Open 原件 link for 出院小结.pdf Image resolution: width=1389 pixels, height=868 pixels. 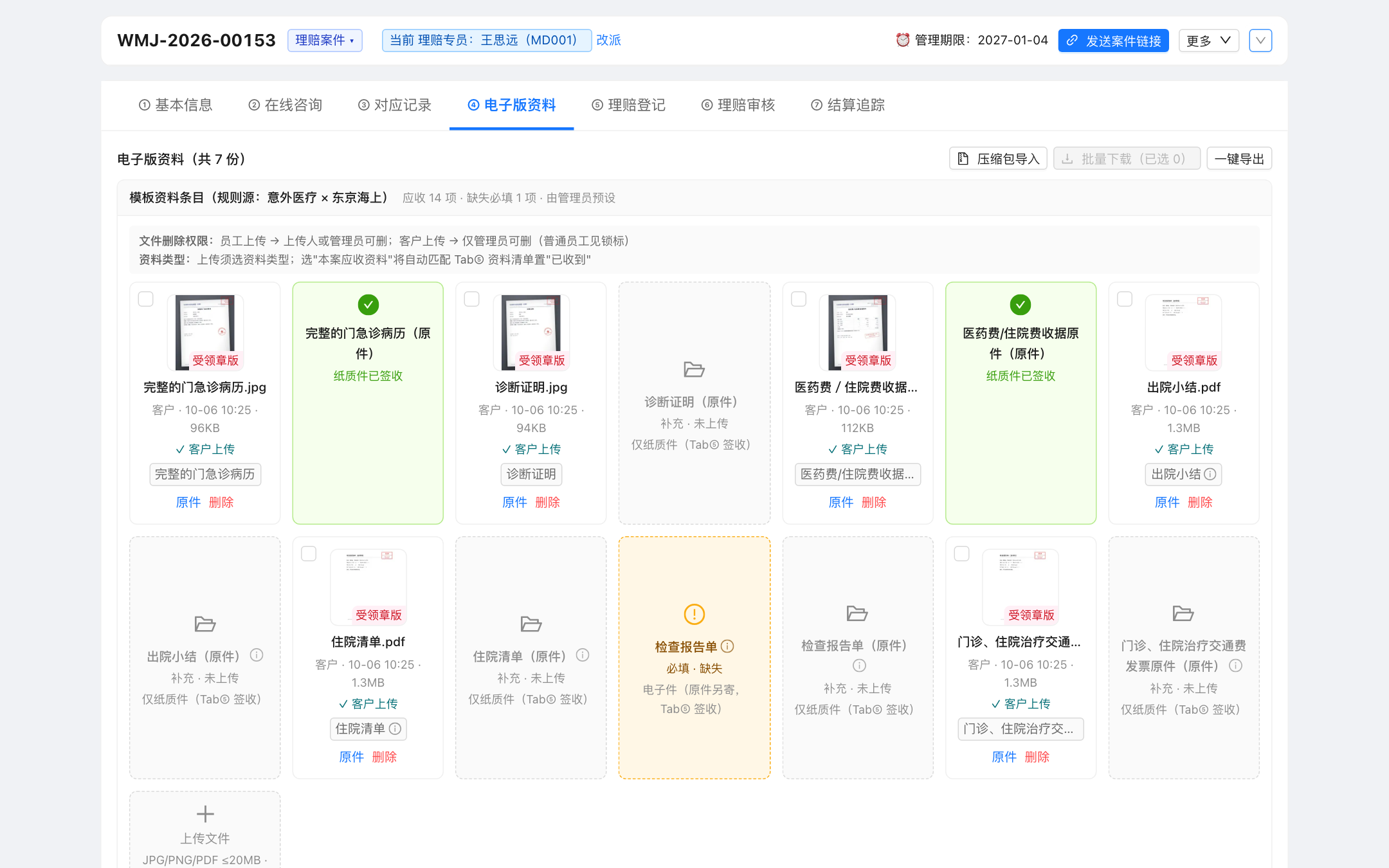1167,502
